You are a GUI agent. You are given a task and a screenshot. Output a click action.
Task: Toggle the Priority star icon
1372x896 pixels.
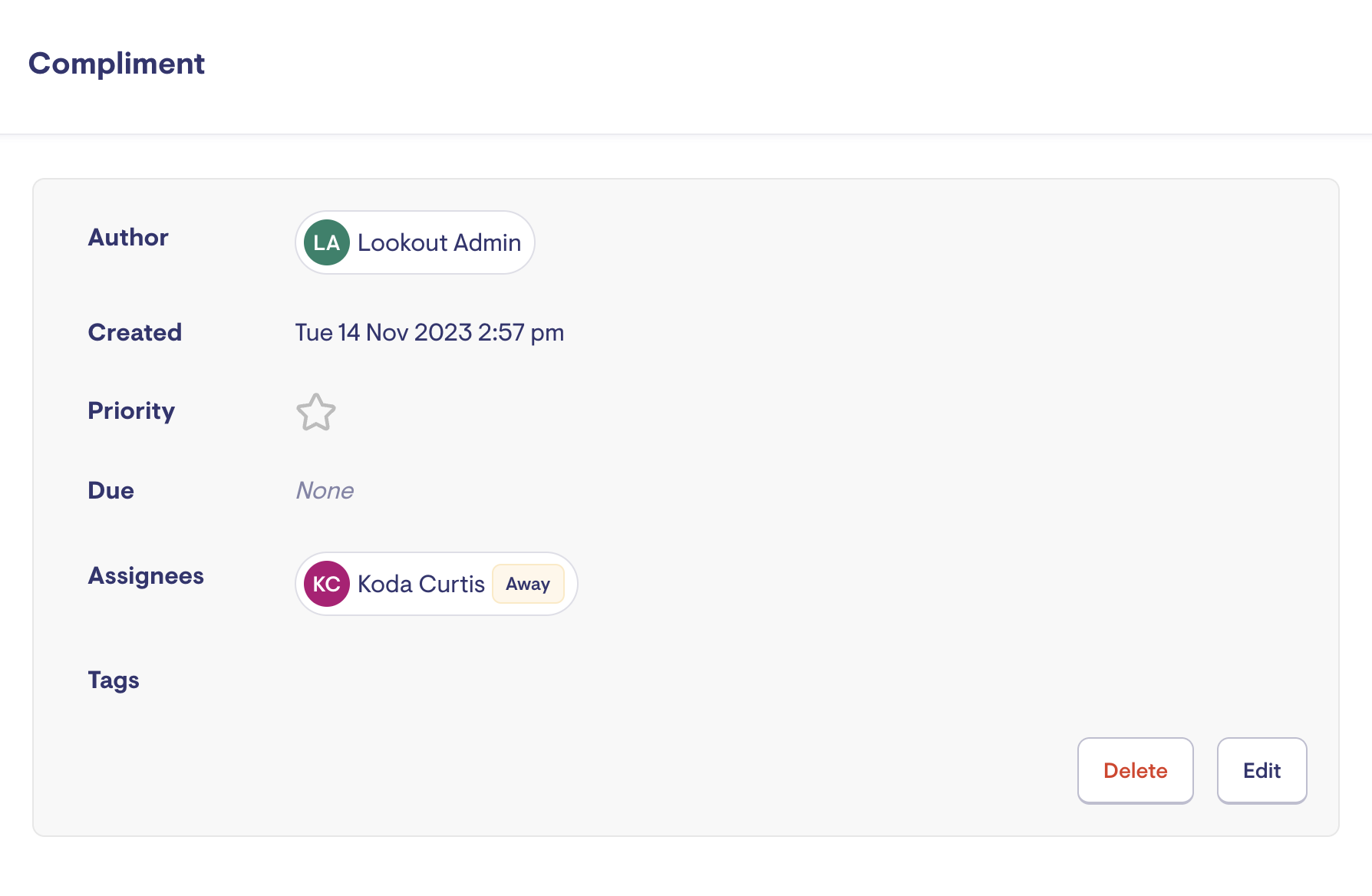[316, 413]
